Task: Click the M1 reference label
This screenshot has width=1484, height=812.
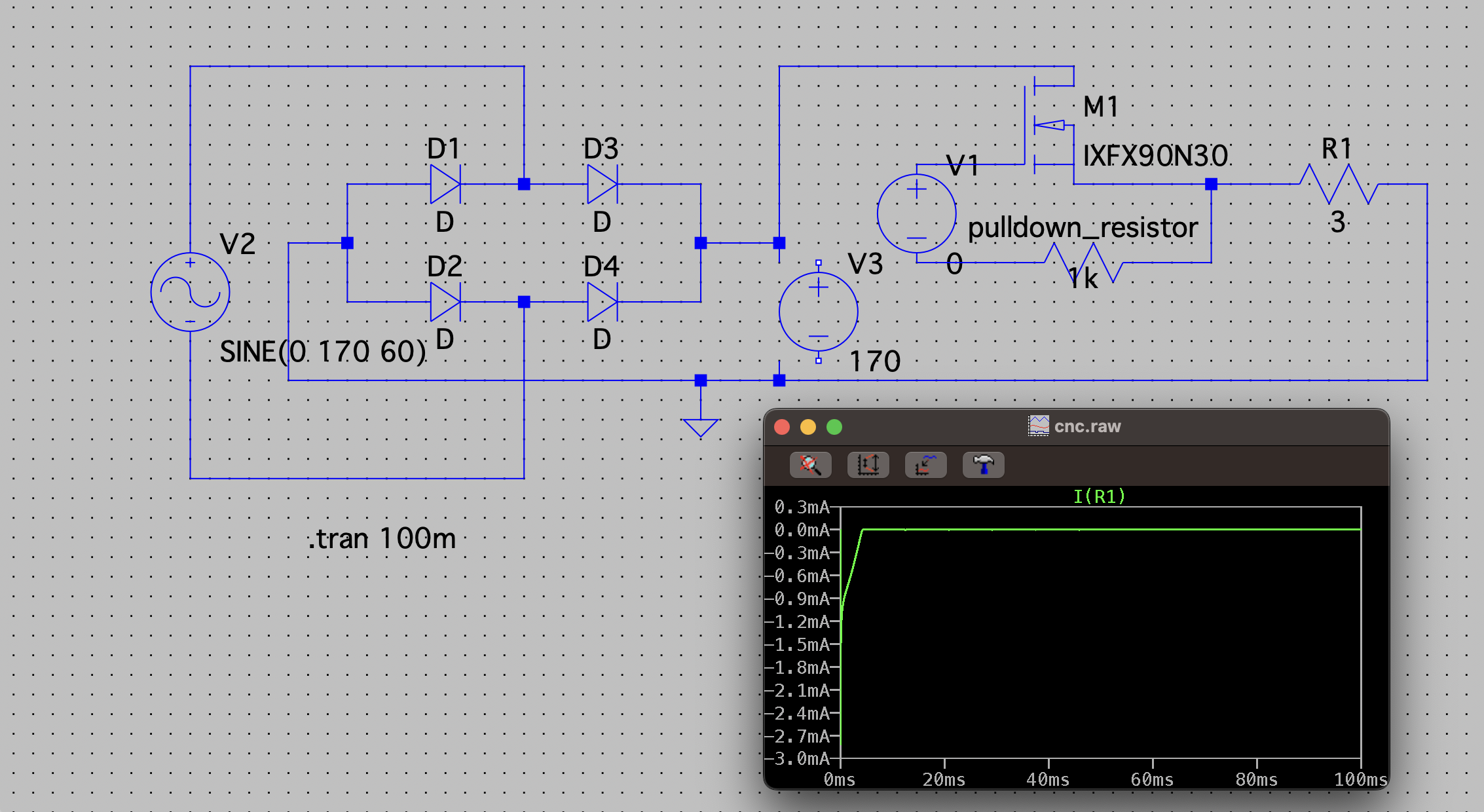Action: 1101,107
